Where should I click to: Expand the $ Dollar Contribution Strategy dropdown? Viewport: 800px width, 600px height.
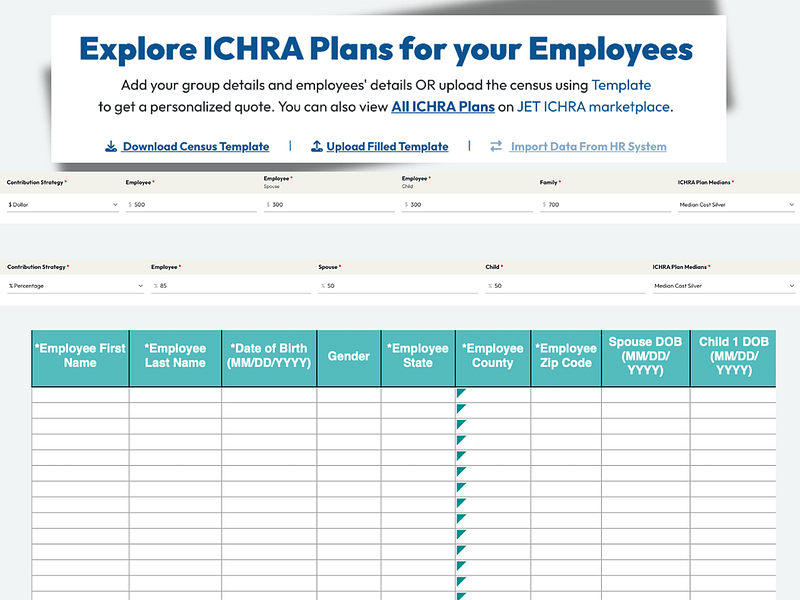(x=62, y=204)
